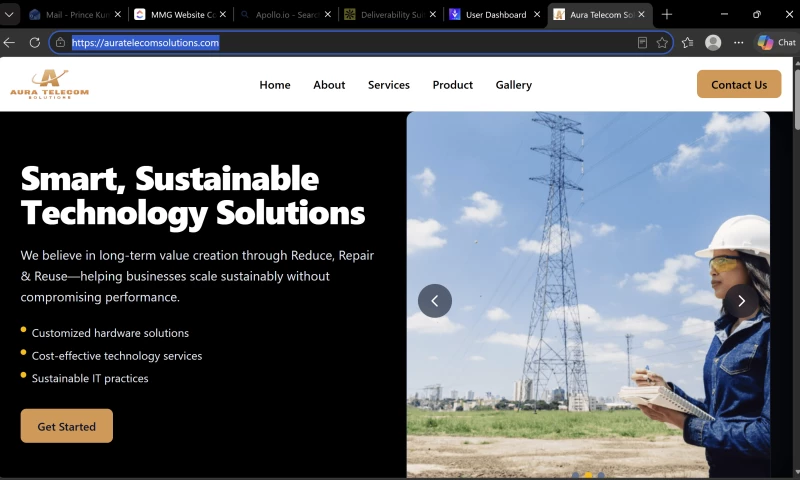Viewport: 800px width, 480px height.
Task: Open the favorites list icon
Action: [688, 42]
